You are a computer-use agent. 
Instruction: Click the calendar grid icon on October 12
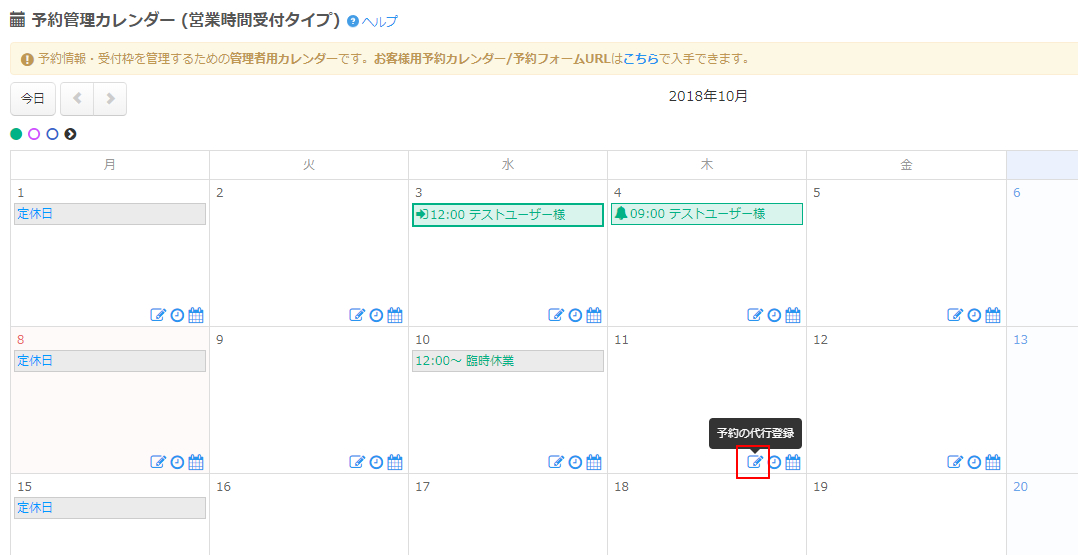pos(992,462)
